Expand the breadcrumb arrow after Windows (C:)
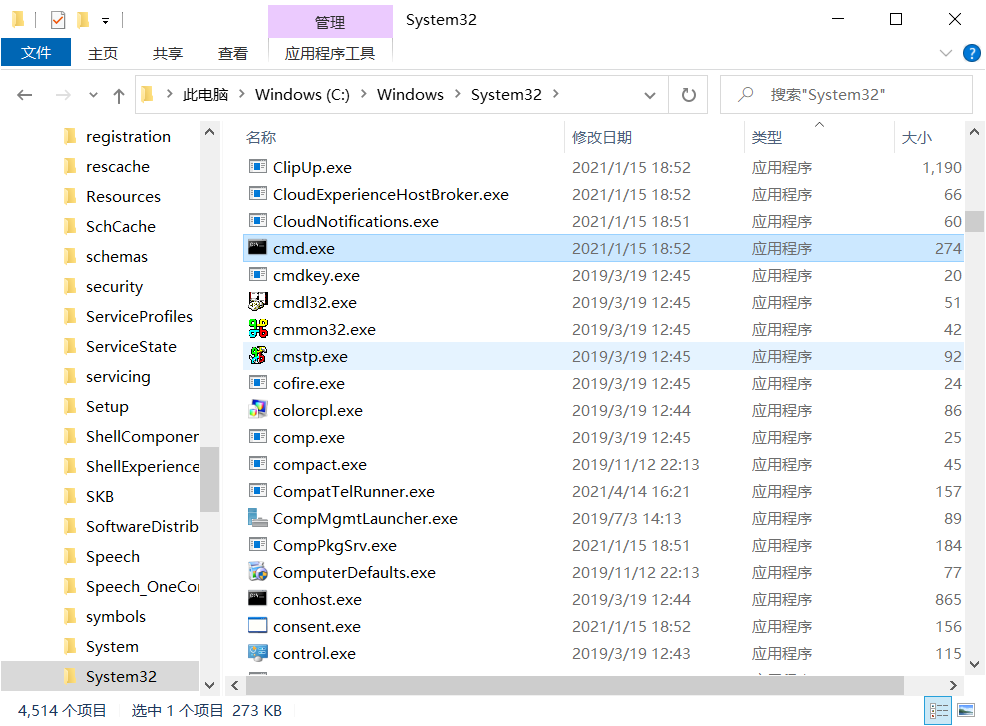The width and height of the screenshot is (986, 726). click(363, 94)
